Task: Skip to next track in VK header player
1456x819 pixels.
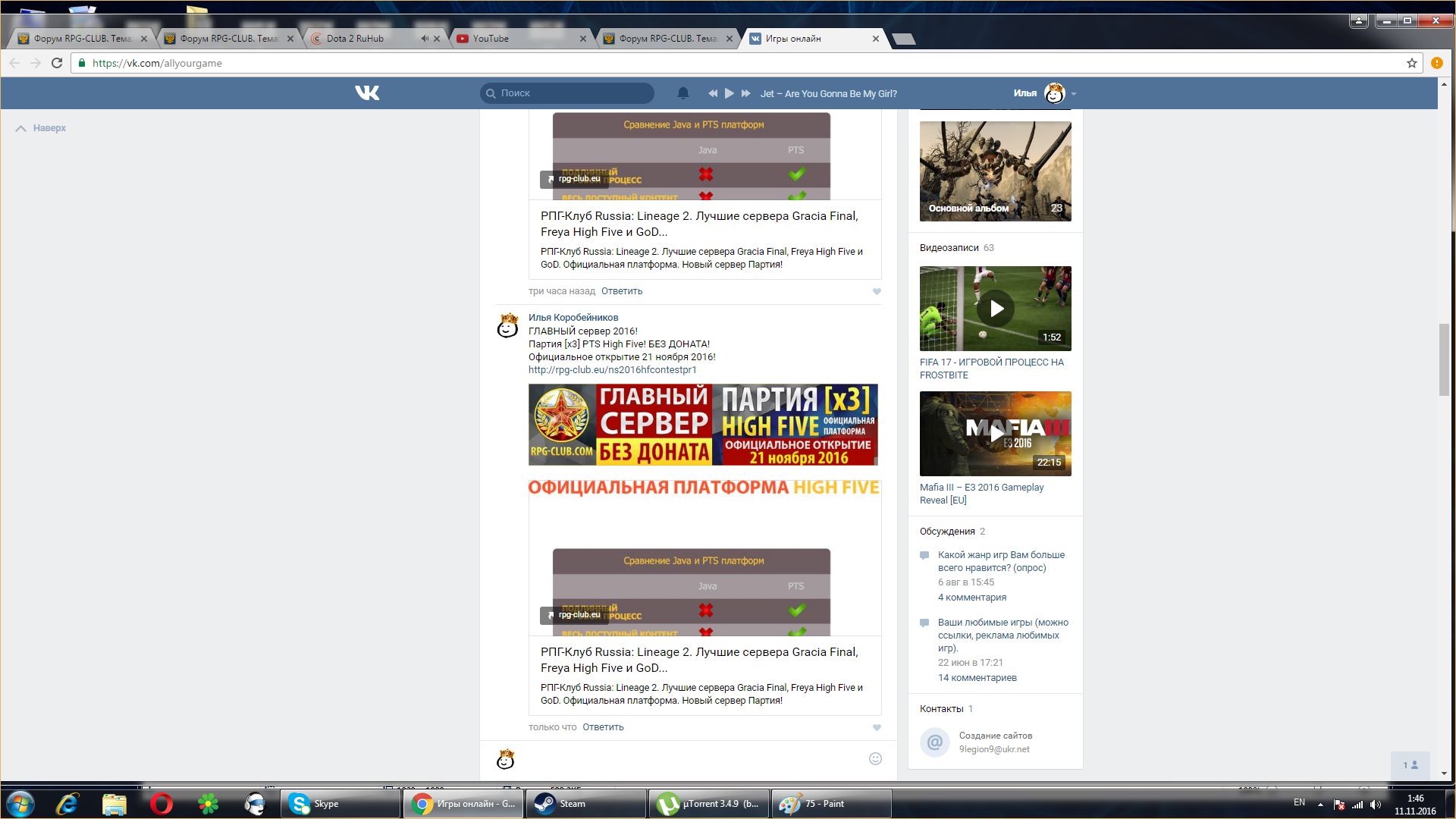Action: (745, 93)
